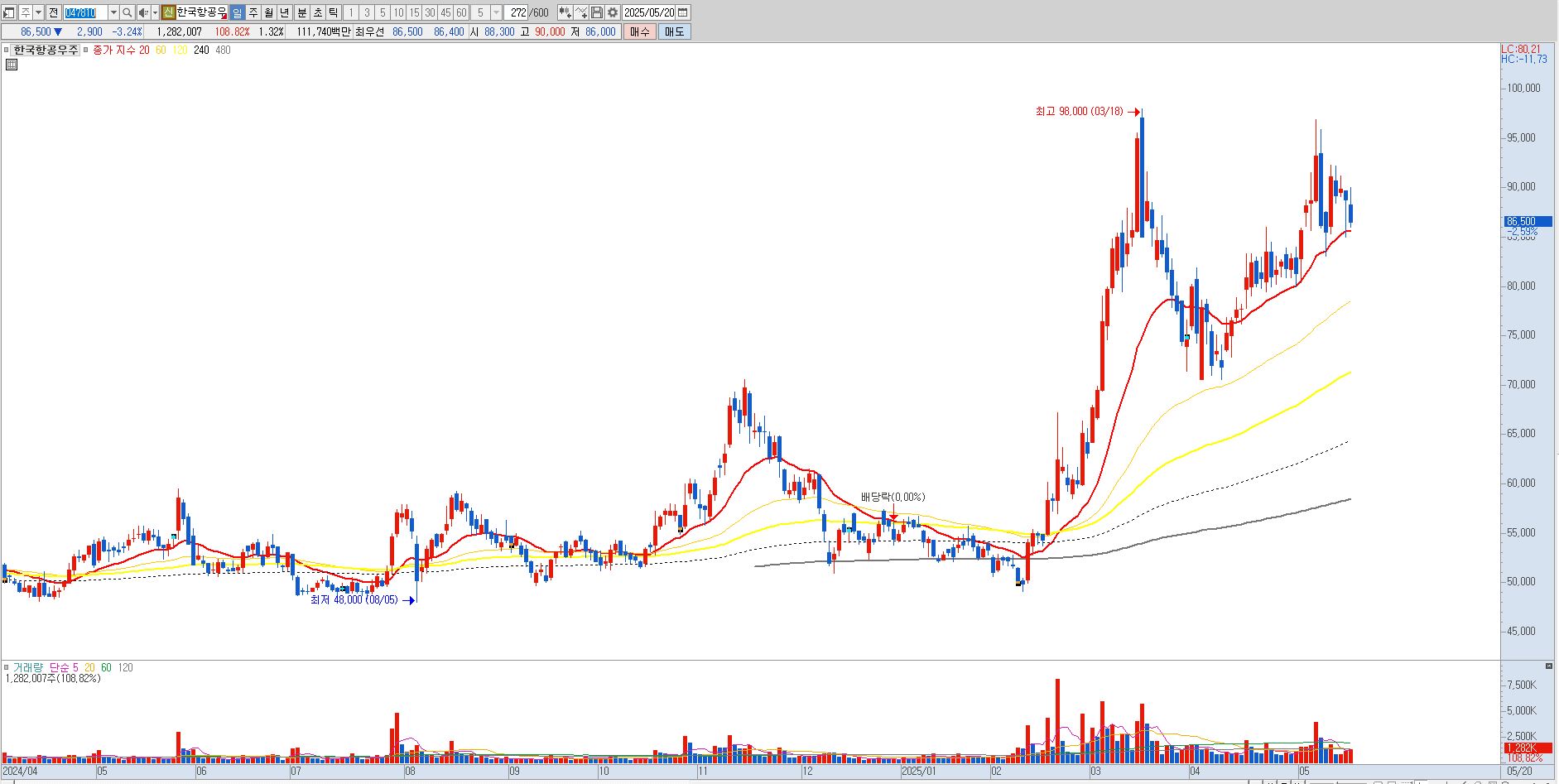Select the 60 interval tab
The image size is (1559, 784).
[461, 12]
